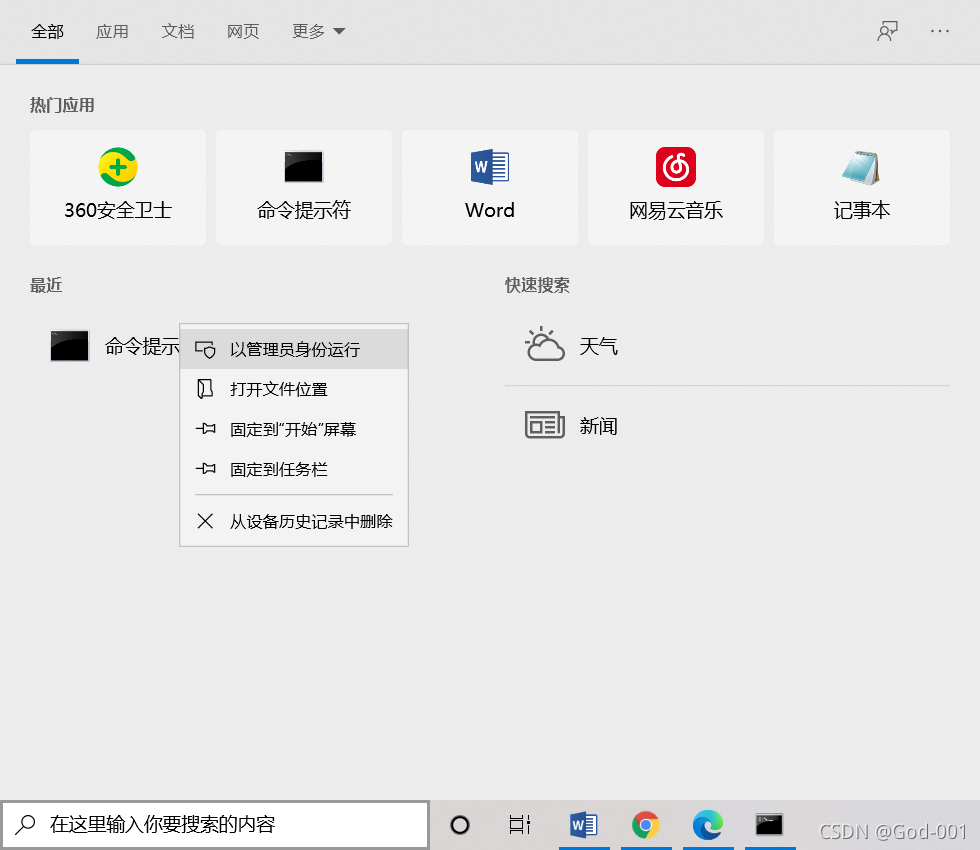Click the Cortana circle taskbar icon
This screenshot has height=850, width=980.
(460, 825)
